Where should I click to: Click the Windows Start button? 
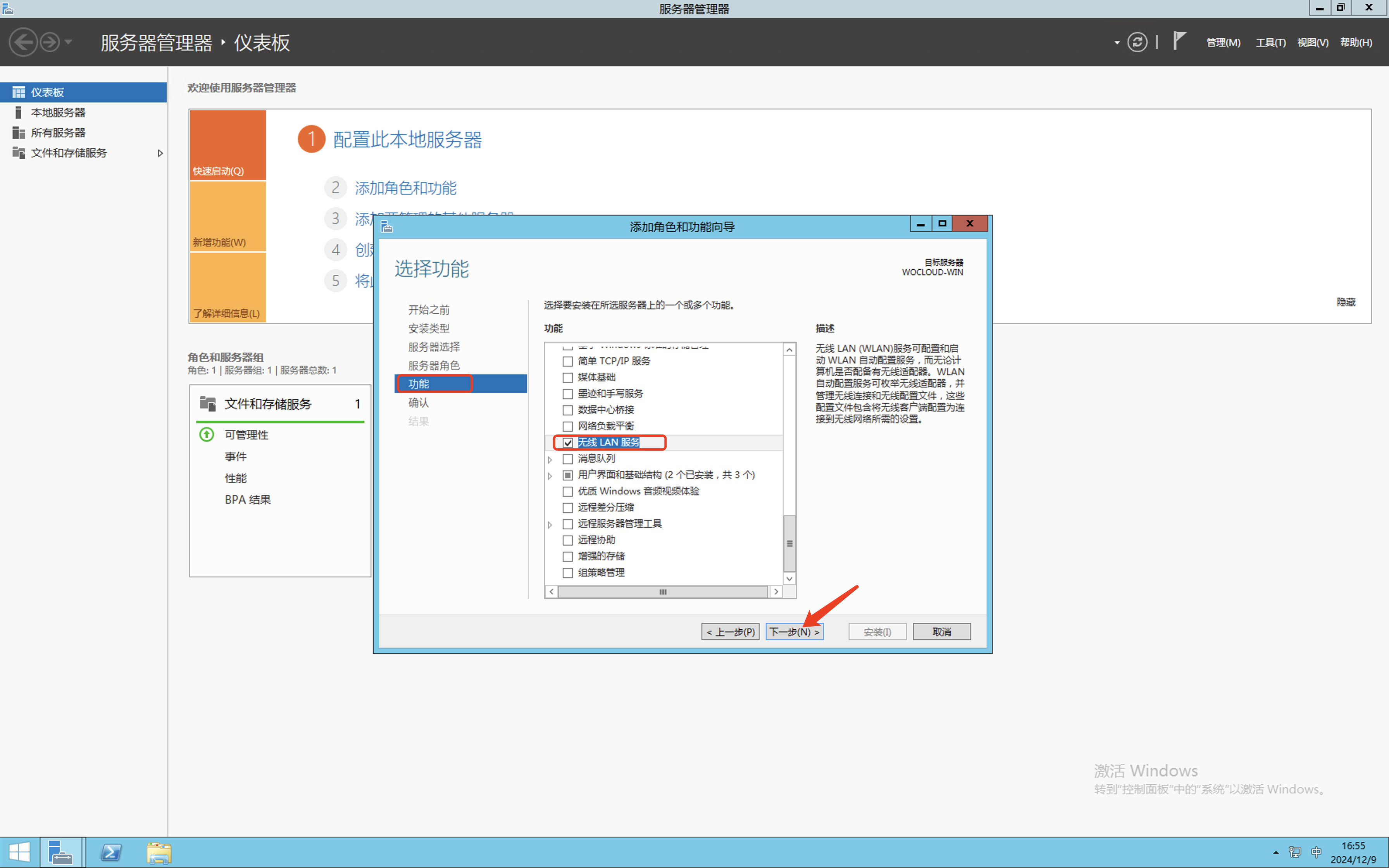pos(19,852)
